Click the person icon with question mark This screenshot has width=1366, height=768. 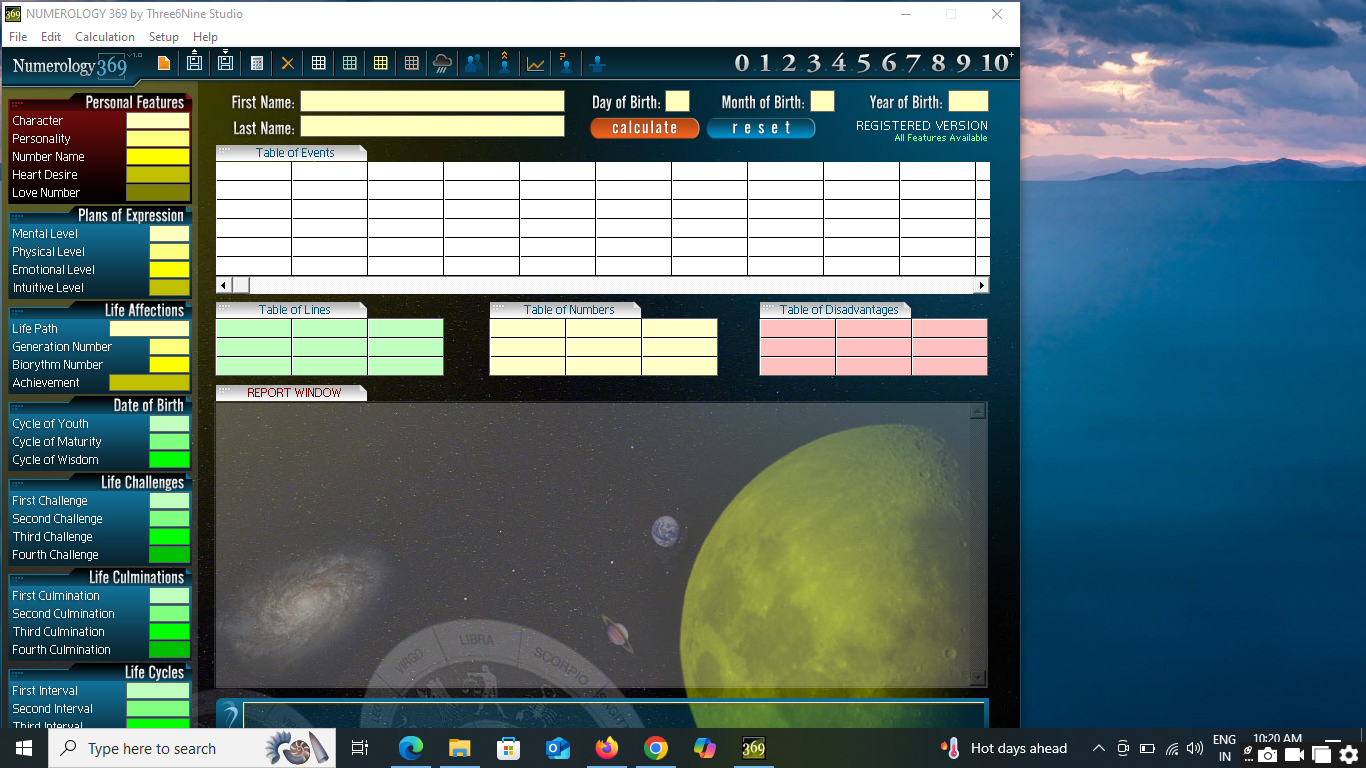pyautogui.click(x=566, y=63)
